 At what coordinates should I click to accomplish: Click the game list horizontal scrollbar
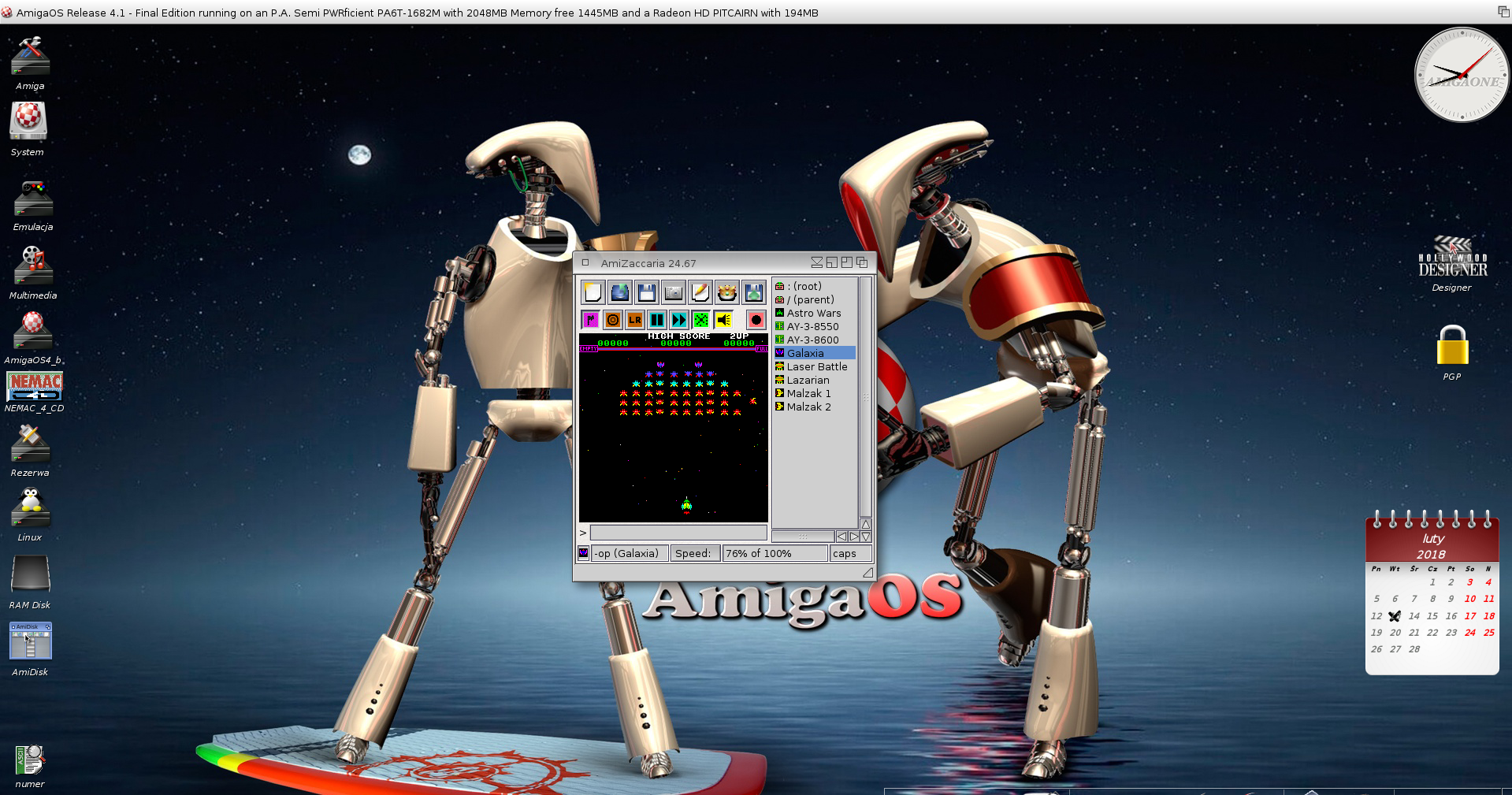803,537
